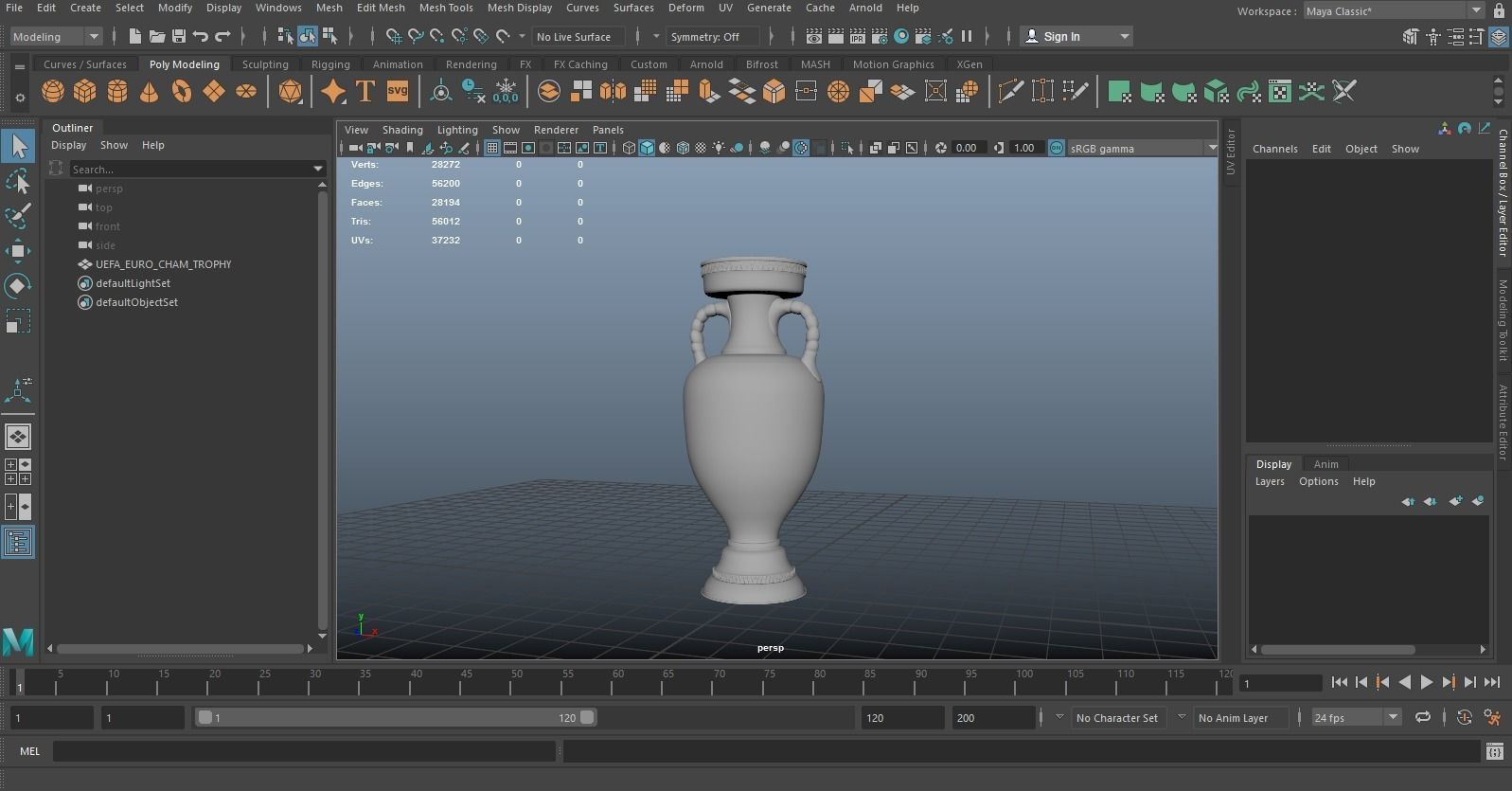The height and width of the screenshot is (791, 1512).
Task: Click the Channel Box Object menu
Action: point(1361,149)
